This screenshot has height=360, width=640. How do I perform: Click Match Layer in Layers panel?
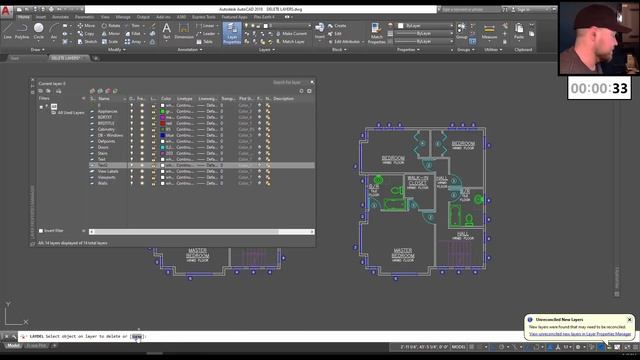click(x=290, y=42)
